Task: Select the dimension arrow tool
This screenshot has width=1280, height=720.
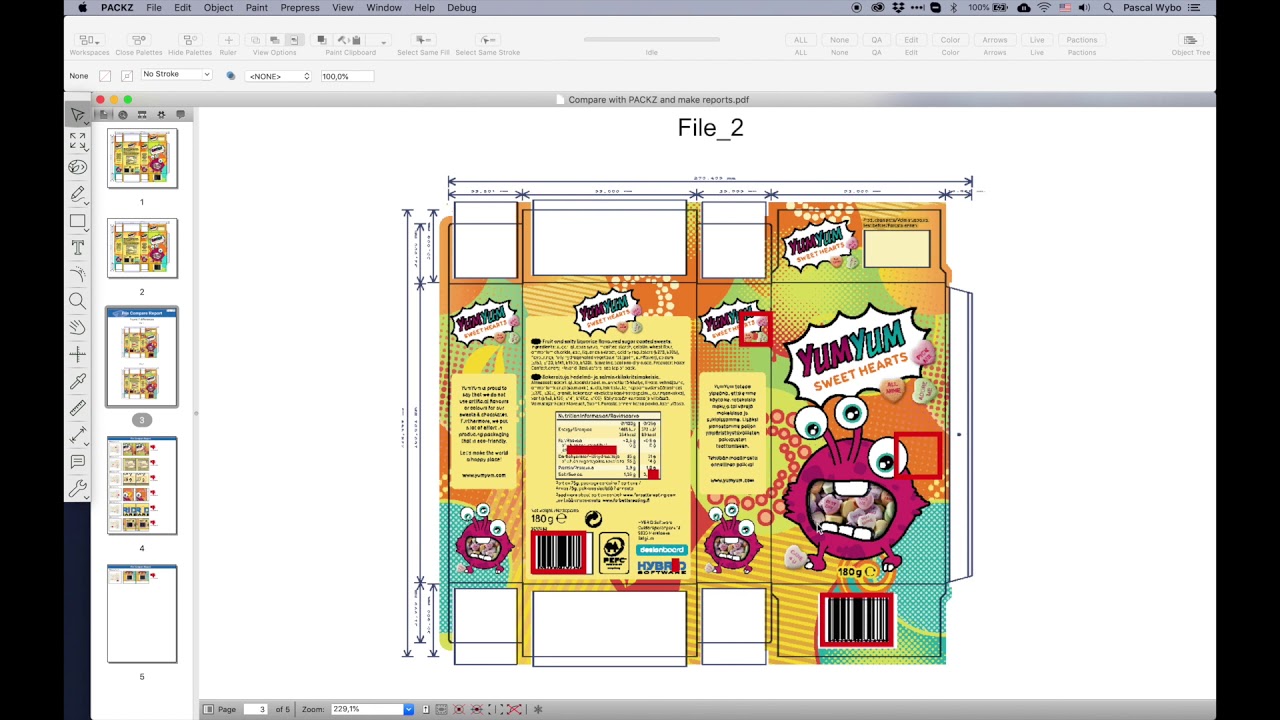Action: coord(78,434)
